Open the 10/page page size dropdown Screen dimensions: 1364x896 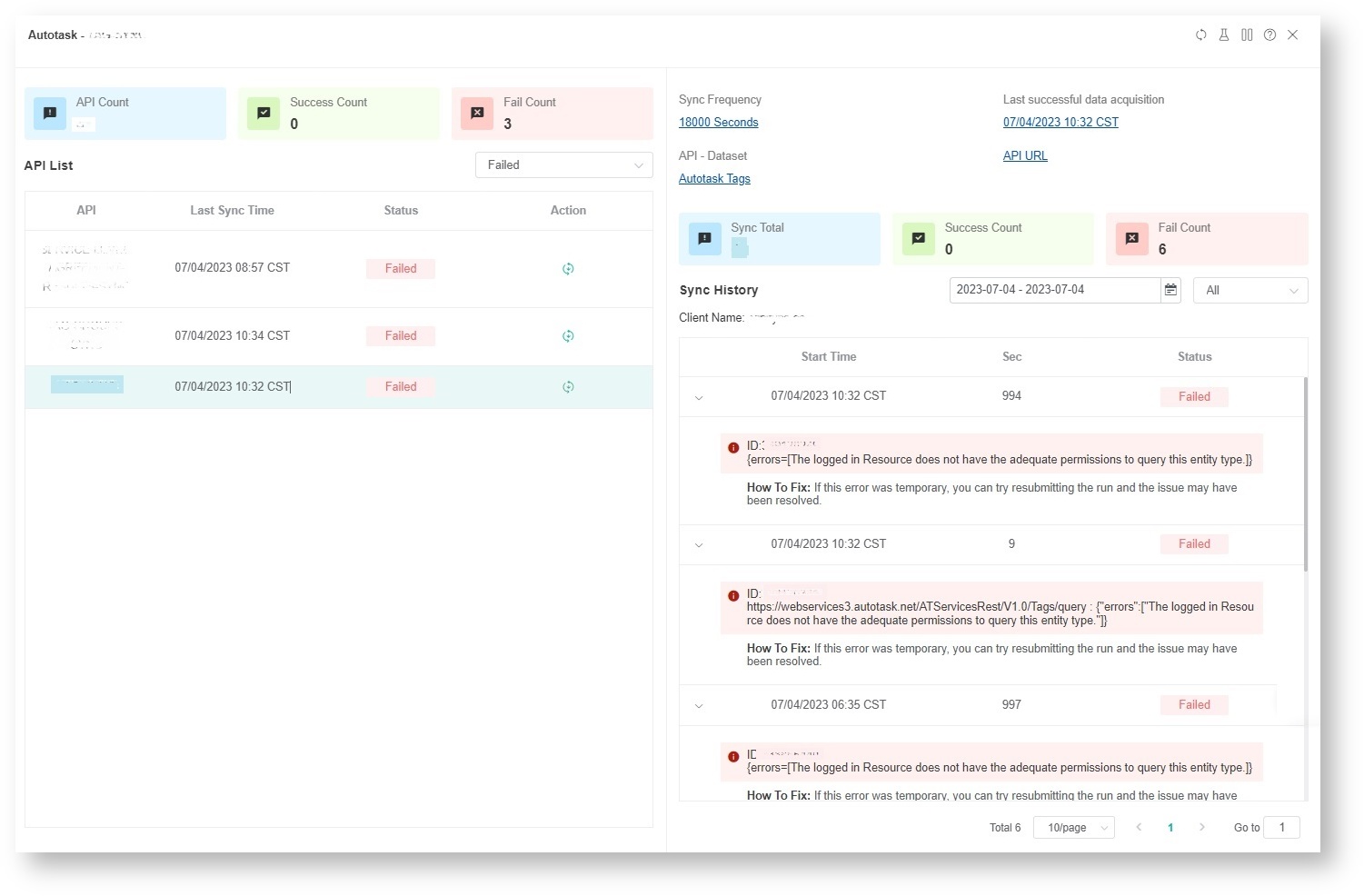1073,828
